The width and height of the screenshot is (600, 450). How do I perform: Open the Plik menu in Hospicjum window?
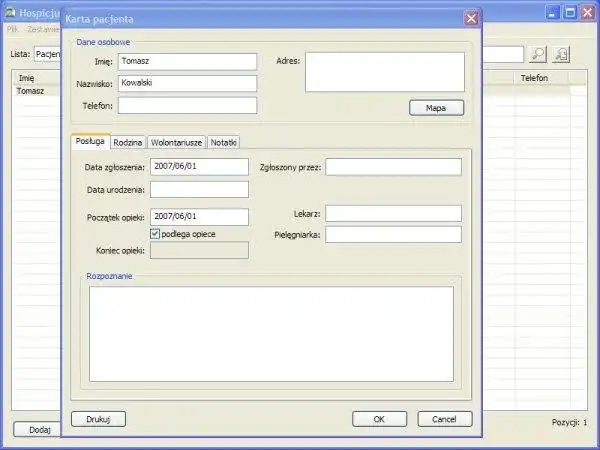13,29
